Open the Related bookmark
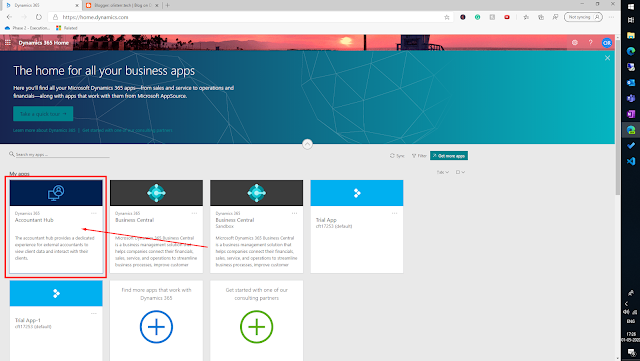The height and width of the screenshot is (361, 640). [x=67, y=28]
